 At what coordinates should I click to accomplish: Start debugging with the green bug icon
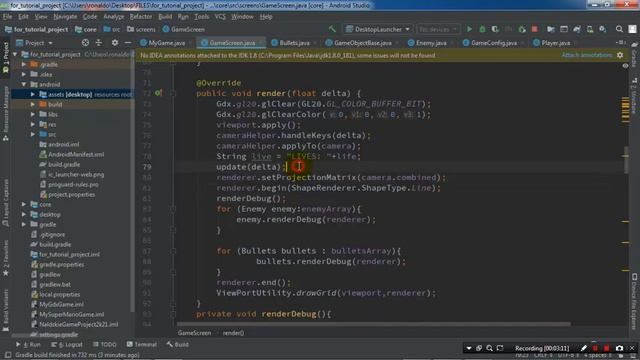482,29
